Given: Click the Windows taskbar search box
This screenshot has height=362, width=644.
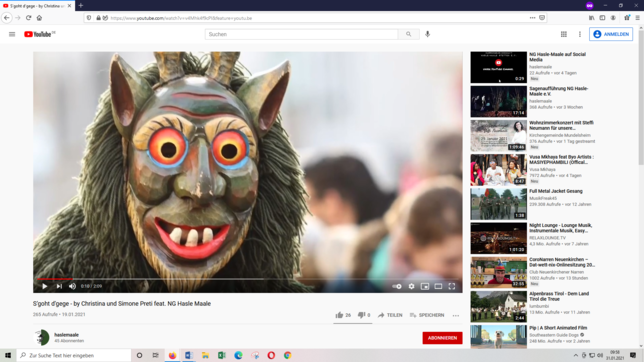Looking at the screenshot, I should click(74, 355).
